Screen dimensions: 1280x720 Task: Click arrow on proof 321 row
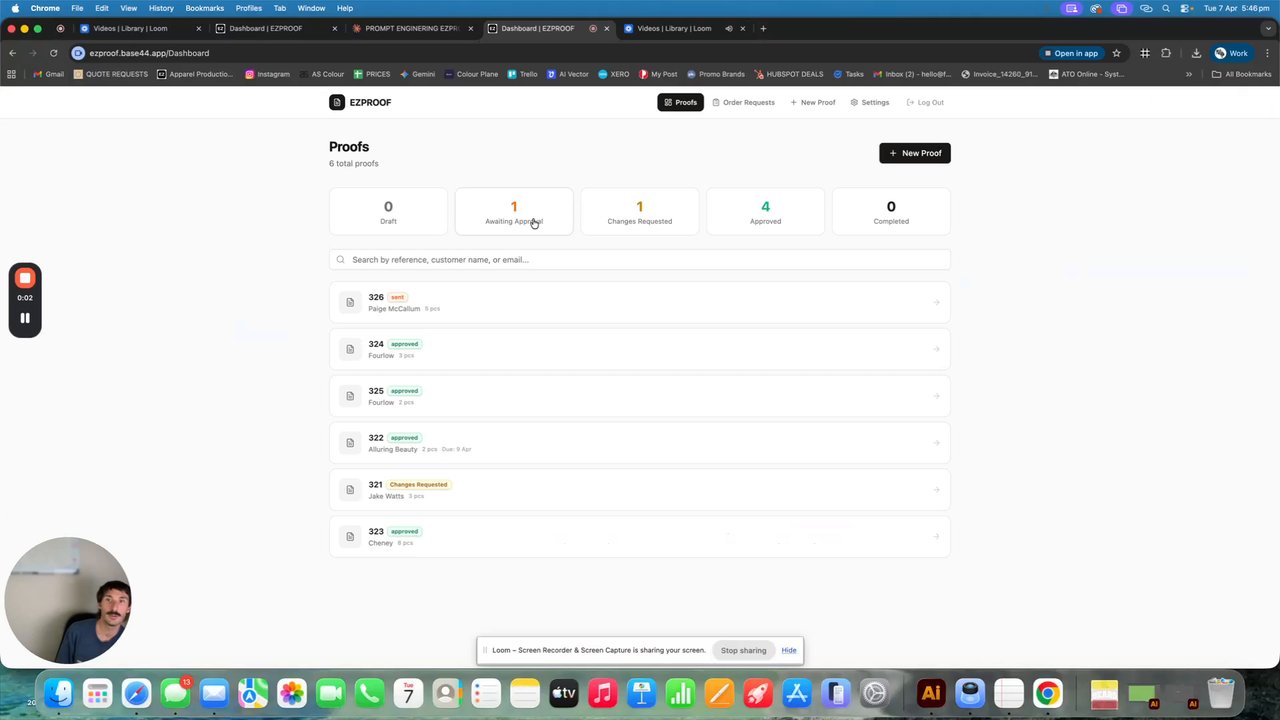point(937,490)
